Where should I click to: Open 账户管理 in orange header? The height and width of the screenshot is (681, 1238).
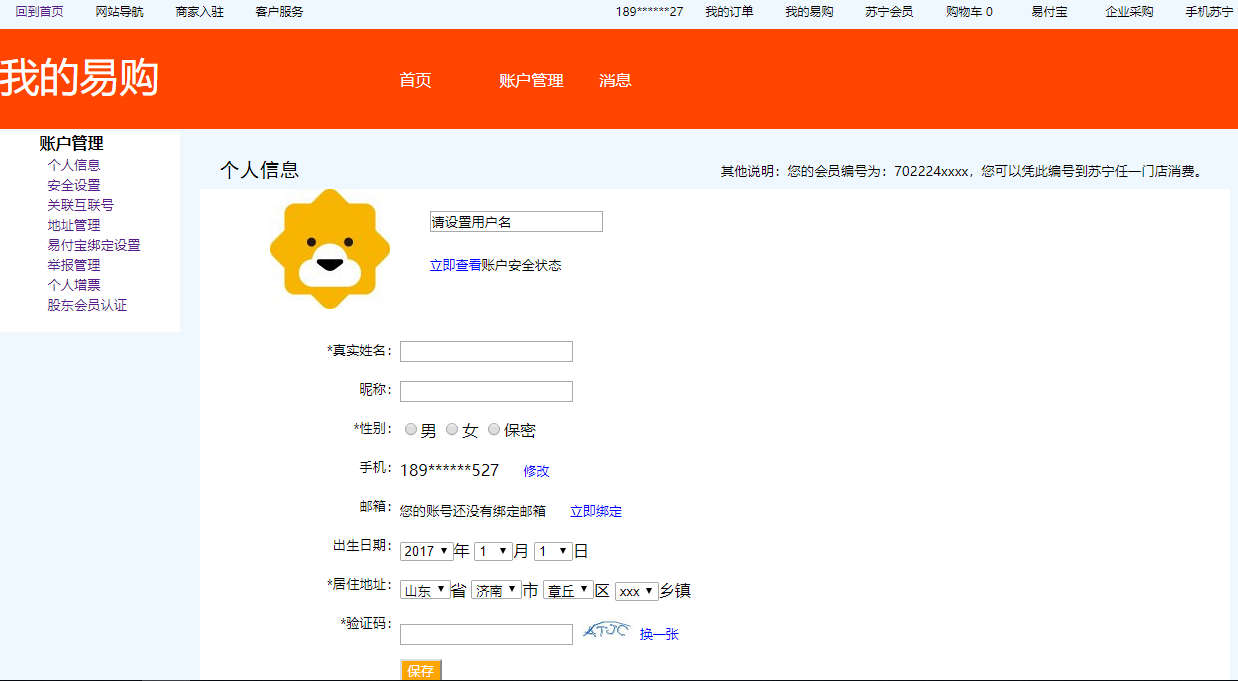[531, 80]
